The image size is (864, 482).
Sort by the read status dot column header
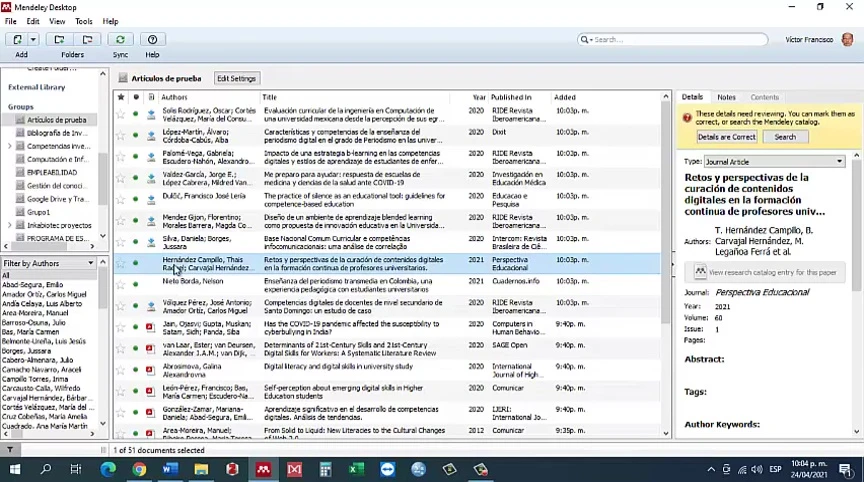pos(136,97)
